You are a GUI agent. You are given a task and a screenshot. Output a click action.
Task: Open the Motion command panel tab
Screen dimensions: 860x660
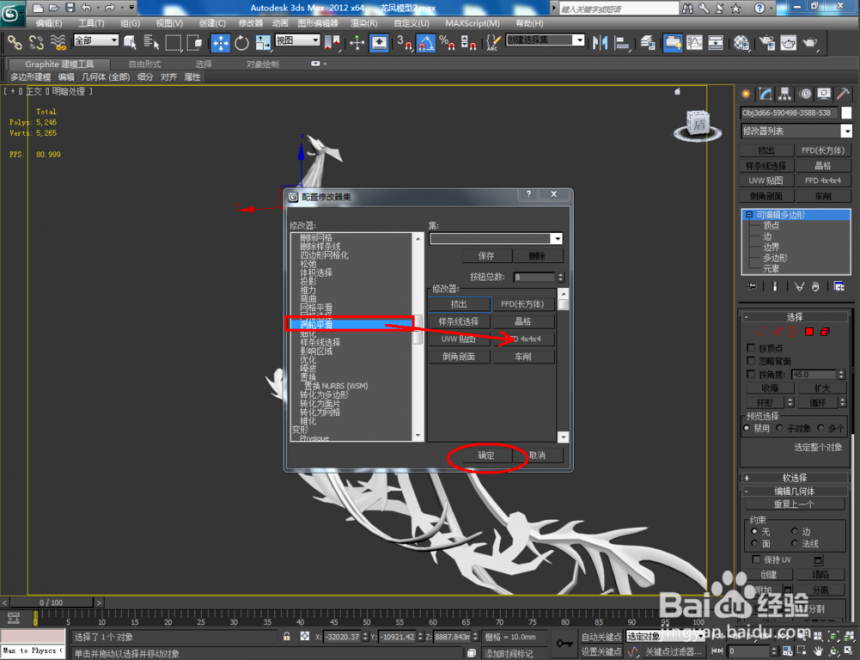click(x=805, y=94)
